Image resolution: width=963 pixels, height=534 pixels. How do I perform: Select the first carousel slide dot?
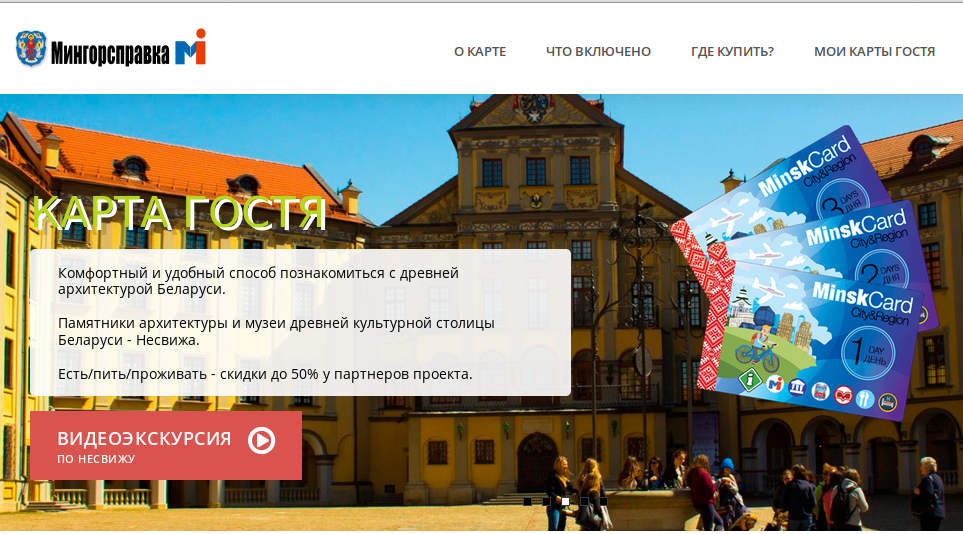pyautogui.click(x=527, y=501)
